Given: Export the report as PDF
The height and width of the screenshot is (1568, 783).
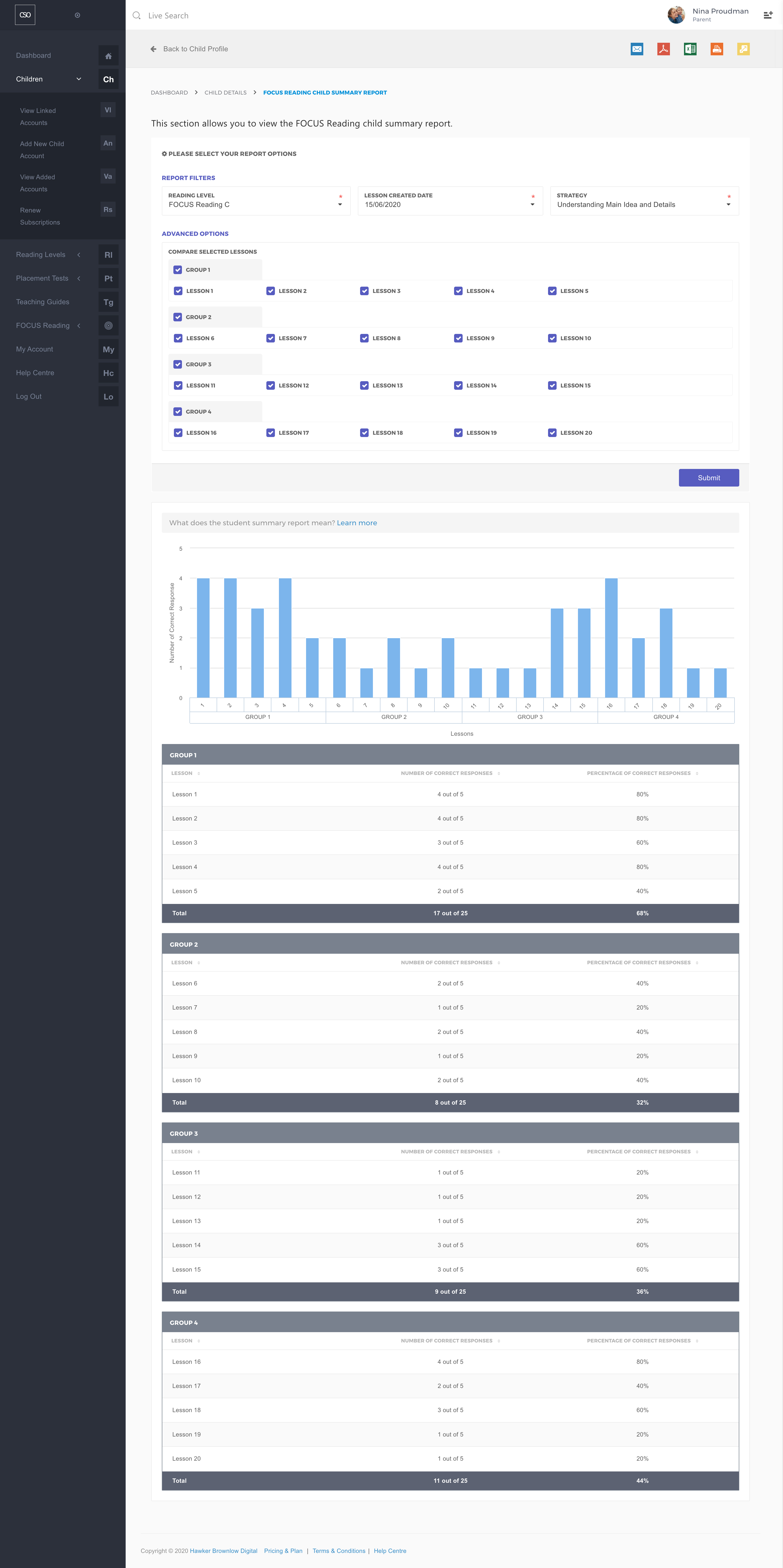Looking at the screenshot, I should click(664, 49).
